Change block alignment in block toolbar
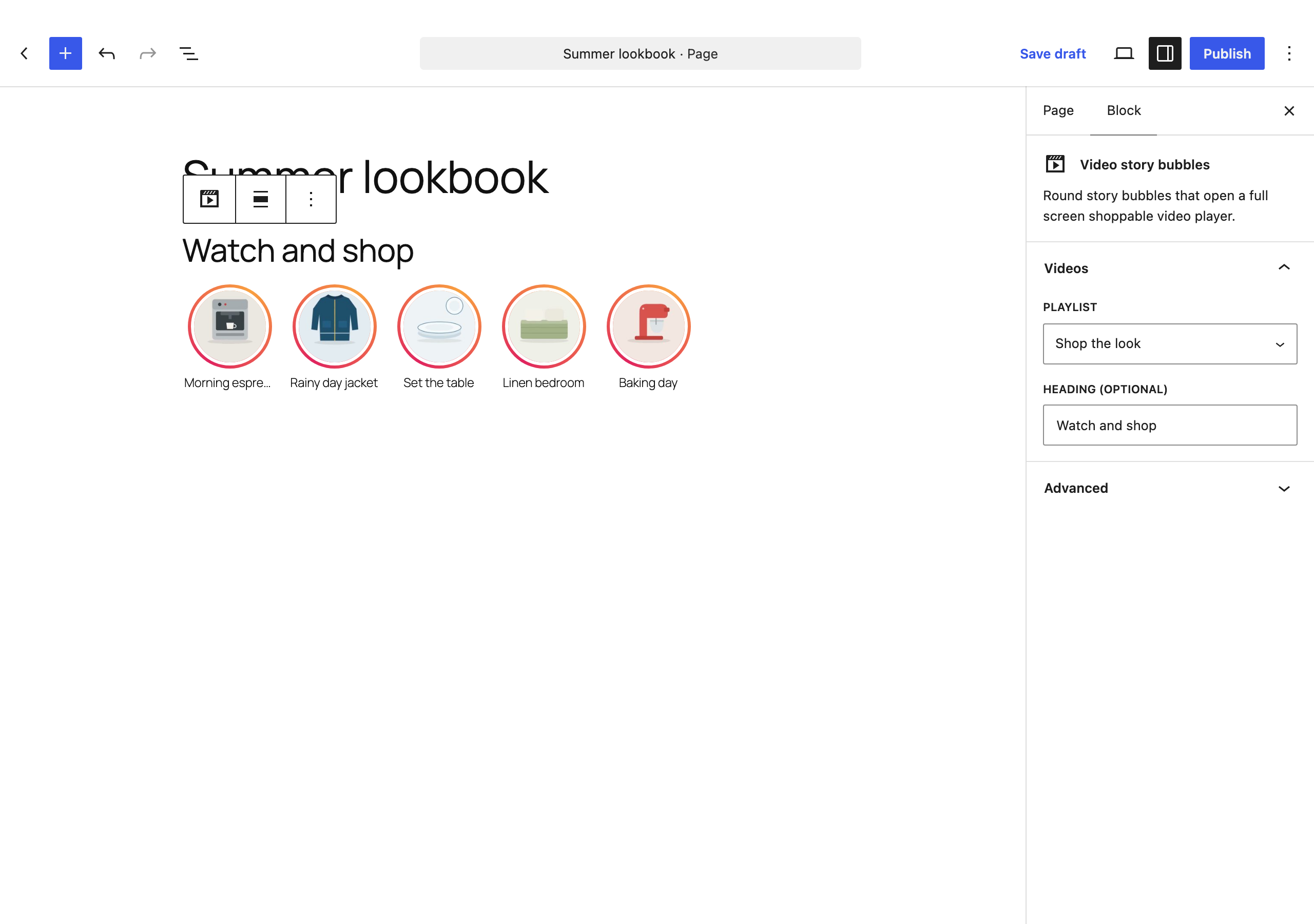This screenshot has width=1314, height=924. click(260, 199)
